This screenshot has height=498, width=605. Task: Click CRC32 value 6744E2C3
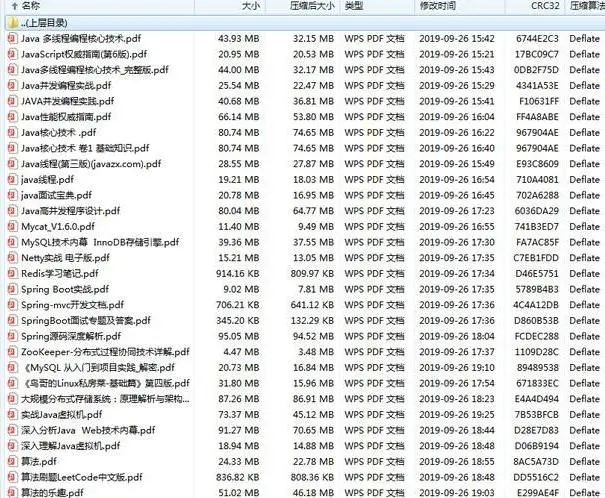click(537, 39)
